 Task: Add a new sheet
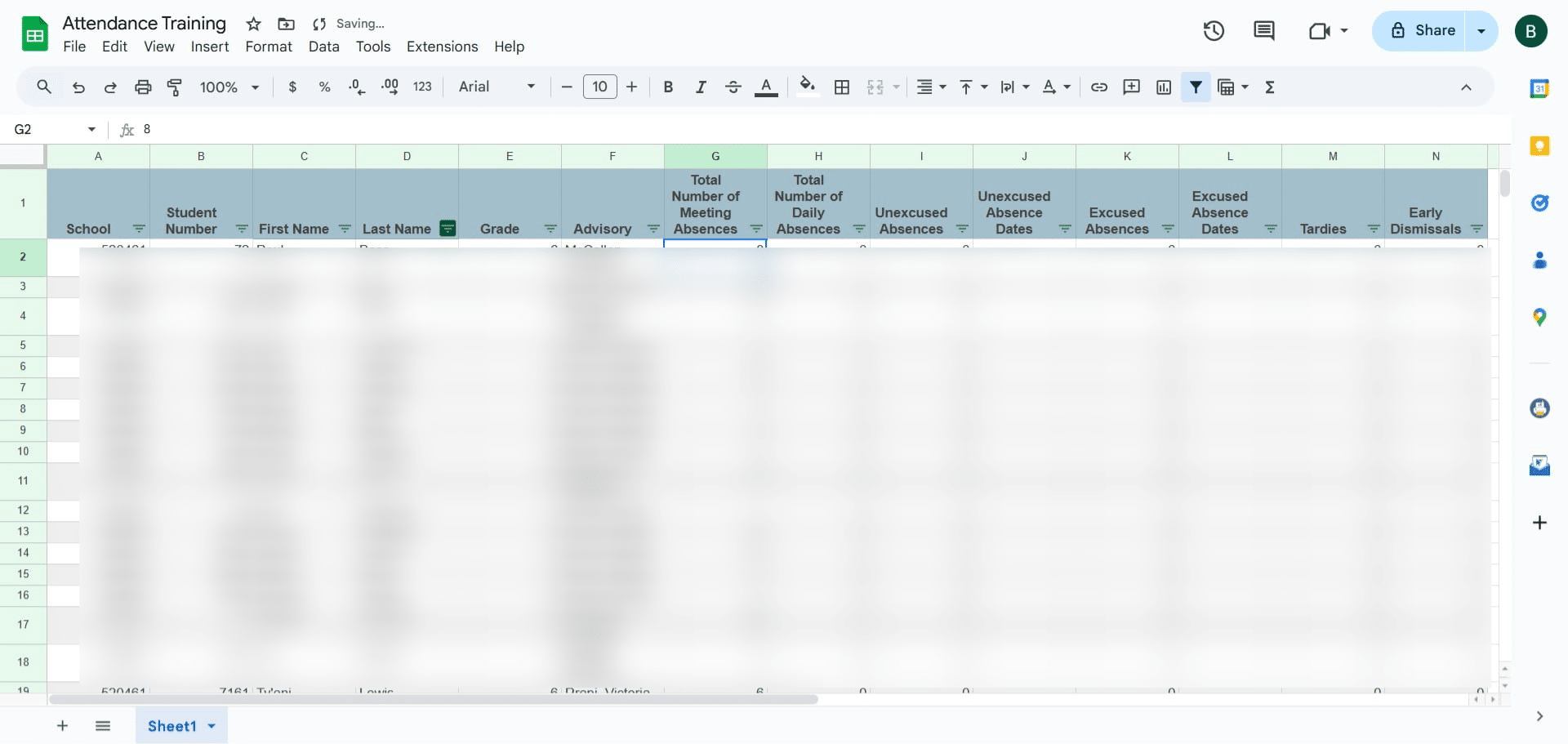click(62, 726)
